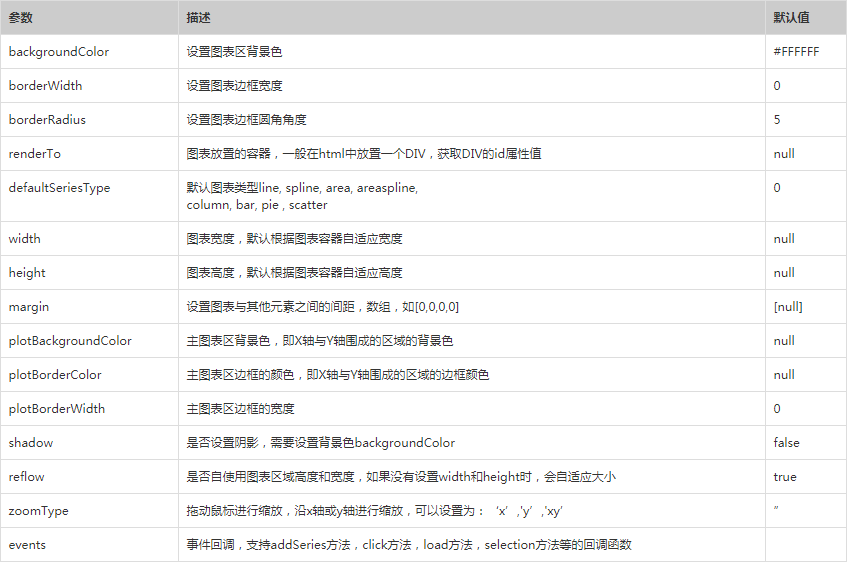Click the text 'column, bar, pie , scatter'

(257, 205)
